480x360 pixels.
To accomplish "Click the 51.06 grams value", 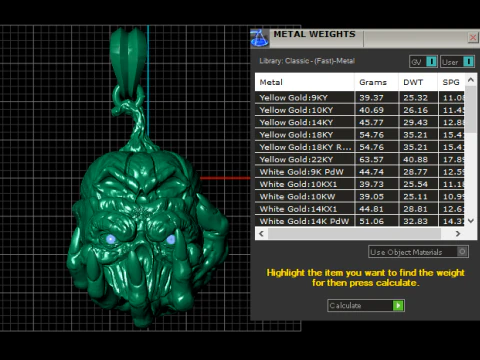I will [371, 221].
